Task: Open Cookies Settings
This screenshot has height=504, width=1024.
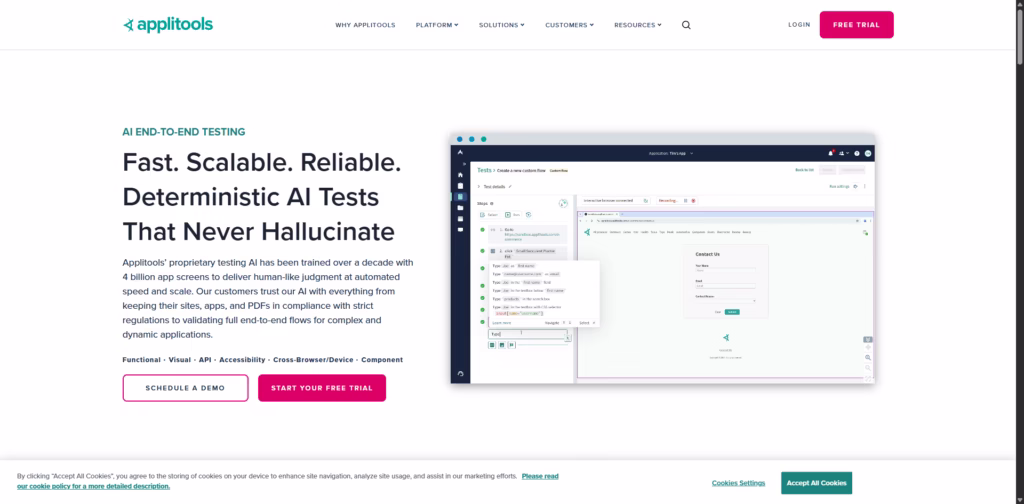Action: click(738, 483)
